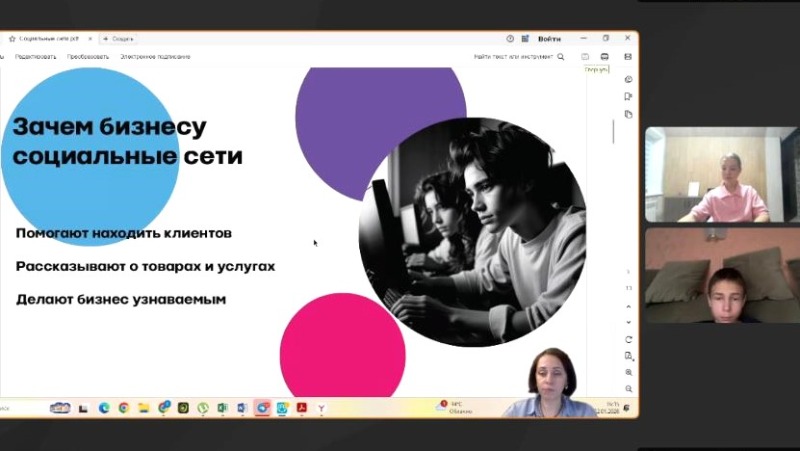Close the Социальные сети.pdf tab
Viewport: 800px width, 451px height.
point(90,39)
